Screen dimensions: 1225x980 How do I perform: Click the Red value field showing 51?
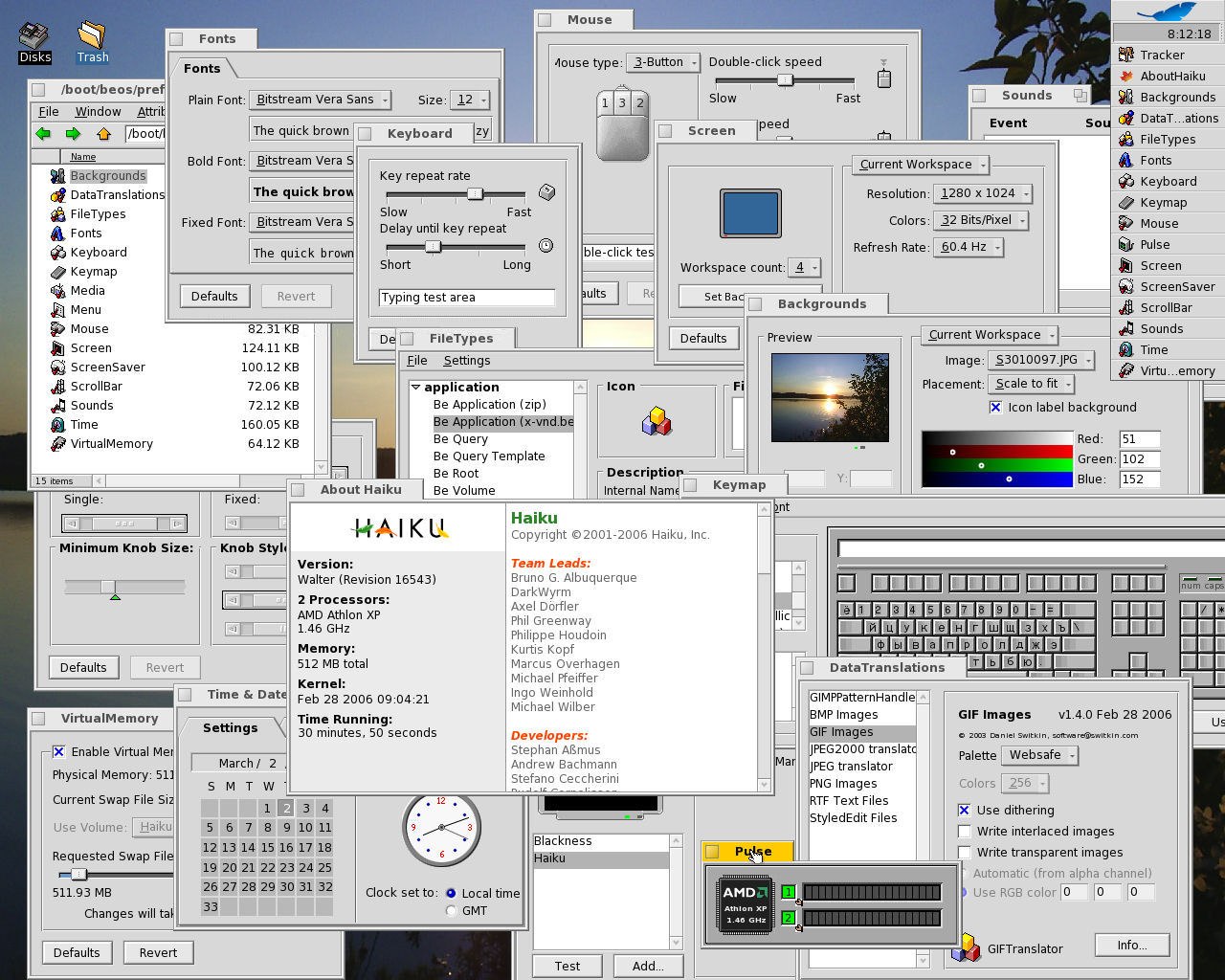pyautogui.click(x=1139, y=438)
